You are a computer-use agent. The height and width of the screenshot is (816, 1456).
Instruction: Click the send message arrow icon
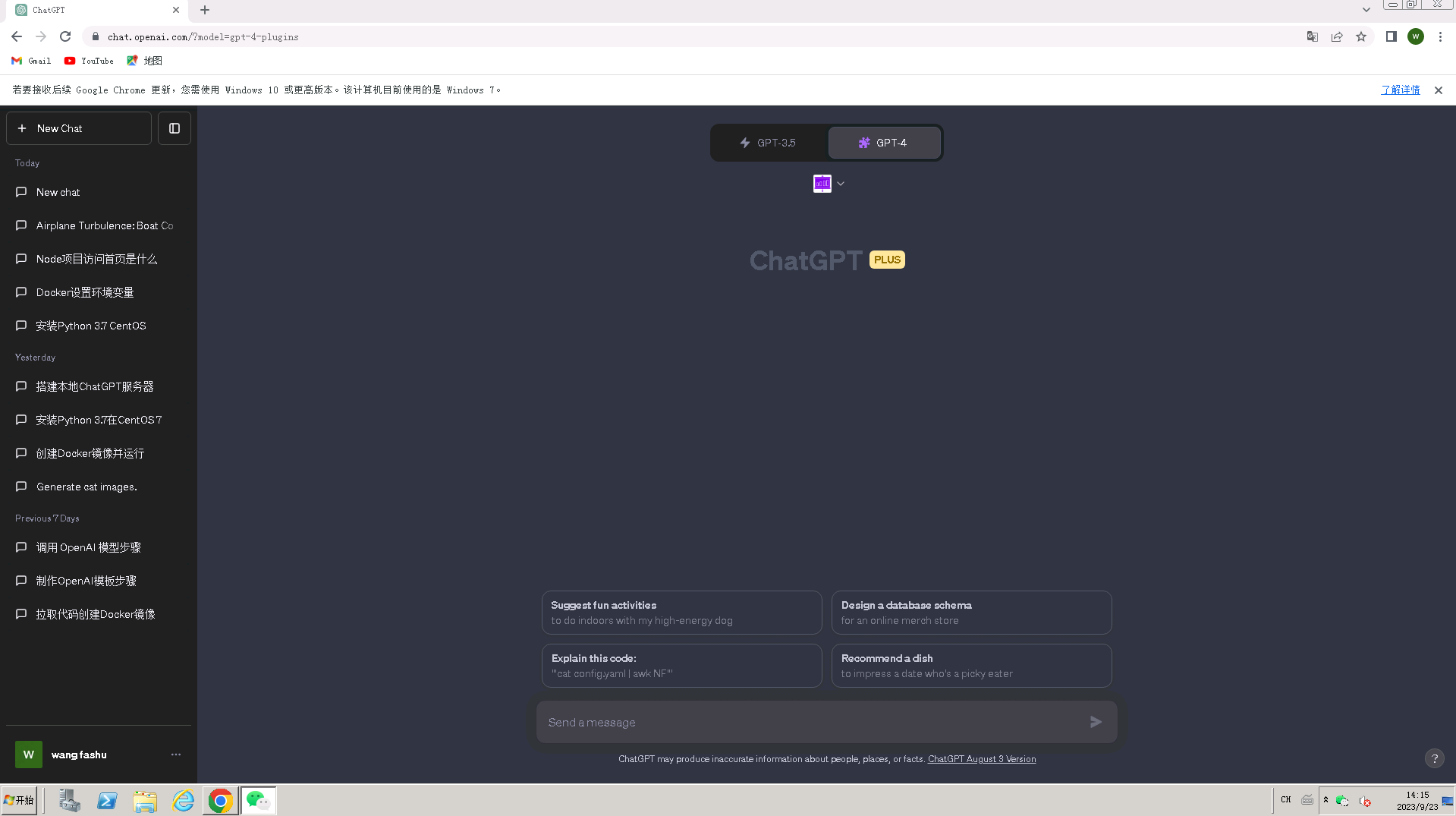click(x=1096, y=722)
